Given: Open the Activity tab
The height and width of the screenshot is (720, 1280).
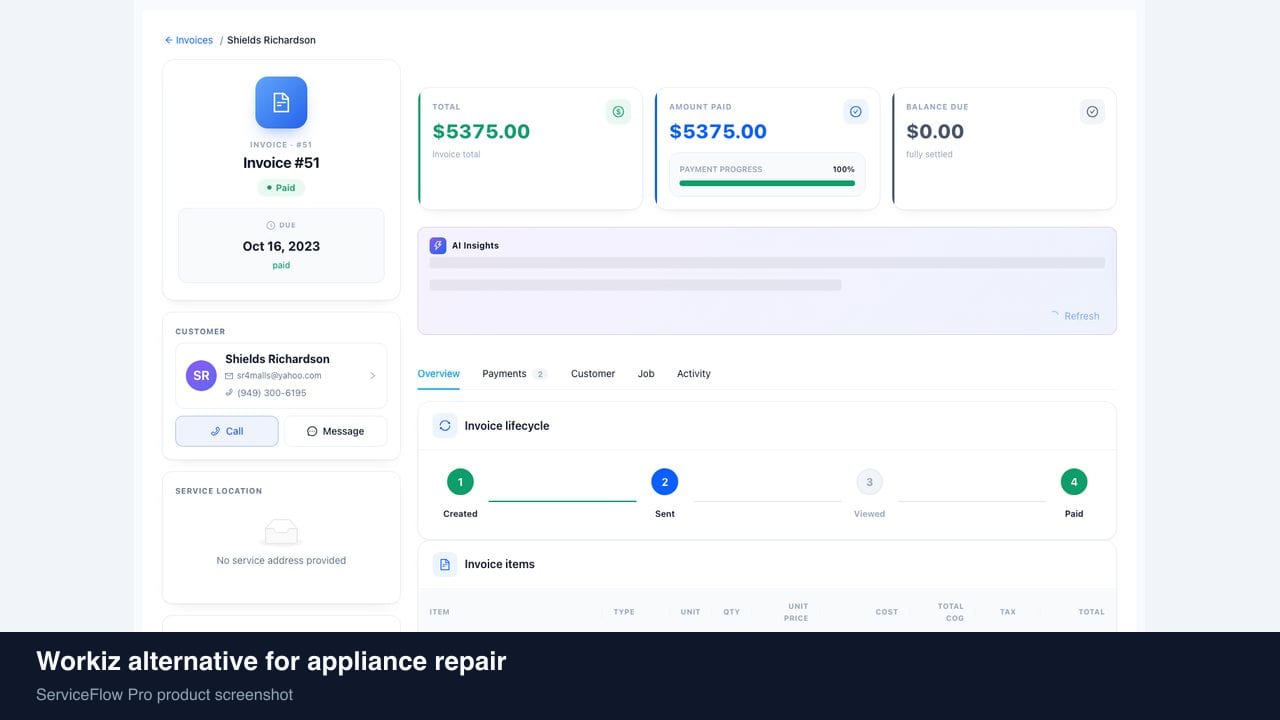Looking at the screenshot, I should tap(694, 374).
